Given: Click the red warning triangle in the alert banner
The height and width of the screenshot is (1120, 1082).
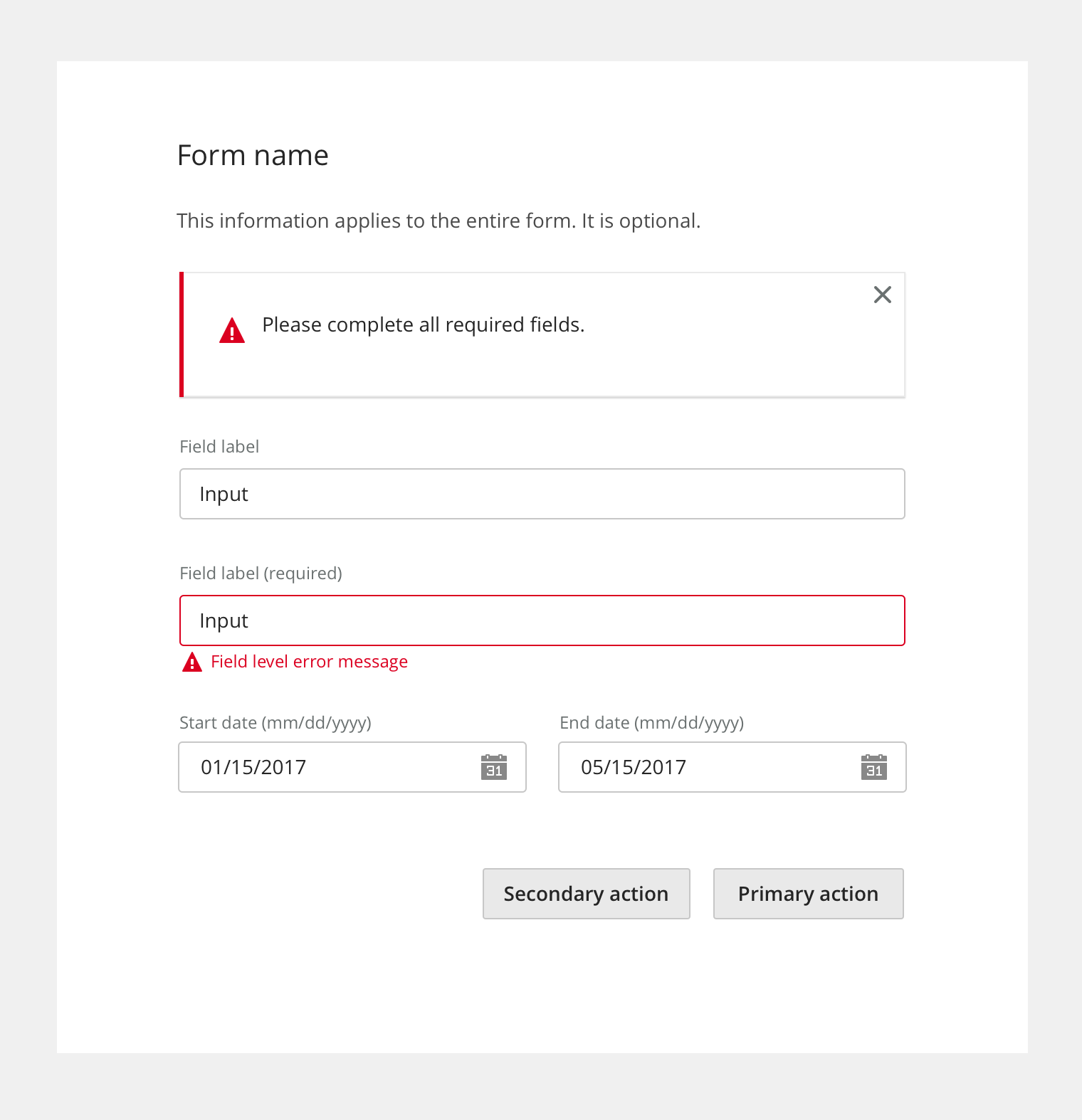Looking at the screenshot, I should click(x=232, y=331).
